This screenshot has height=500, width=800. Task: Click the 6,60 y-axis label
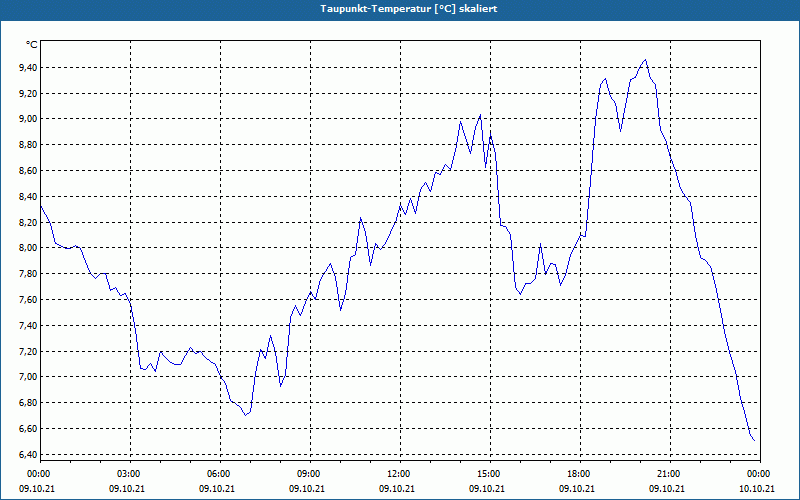pyautogui.click(x=29, y=429)
